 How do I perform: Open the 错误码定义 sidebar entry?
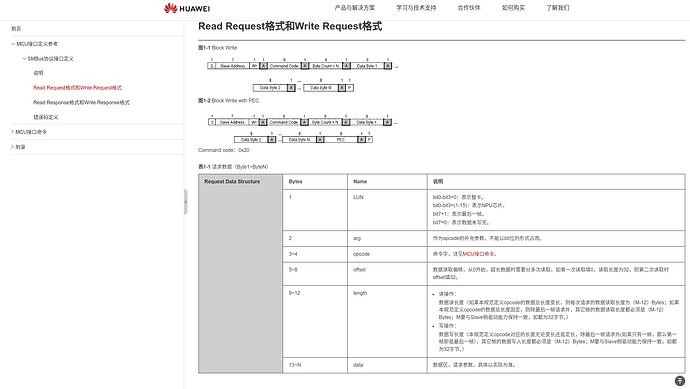point(46,117)
